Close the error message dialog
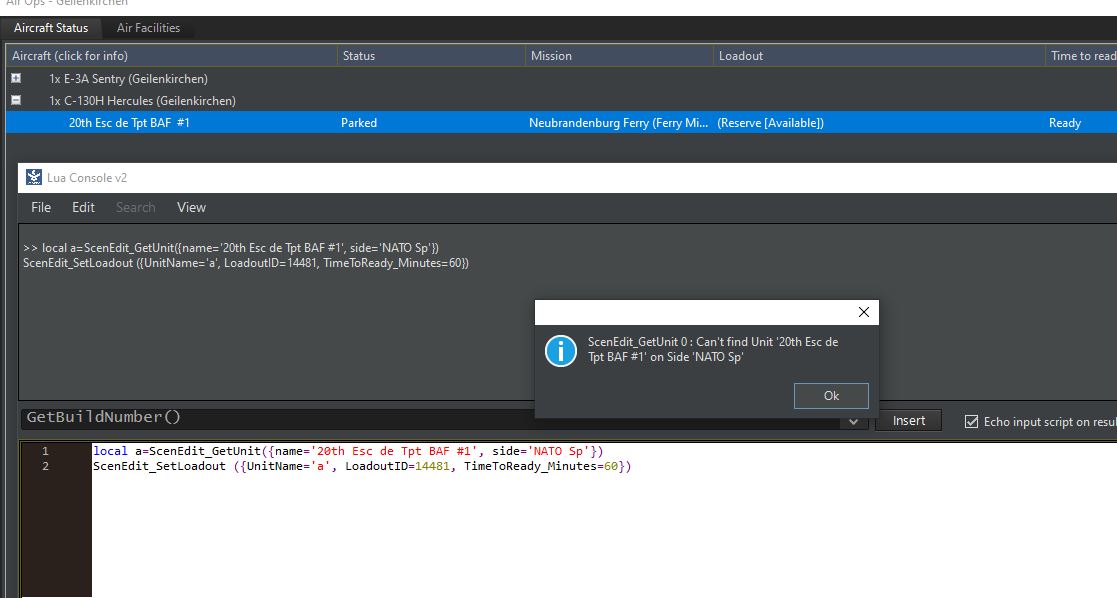Viewport: 1117px width, 598px height. (863, 312)
